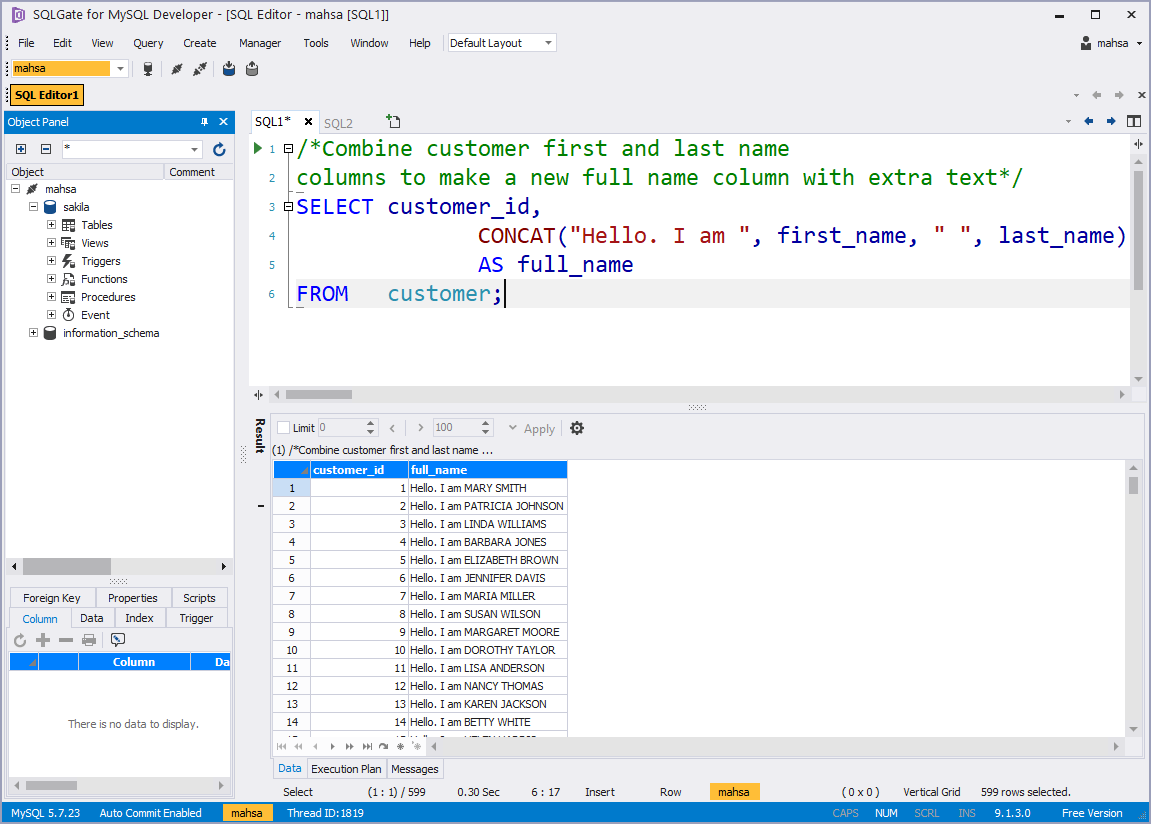
Task: Select the disconnect plug icon
Action: 200,68
